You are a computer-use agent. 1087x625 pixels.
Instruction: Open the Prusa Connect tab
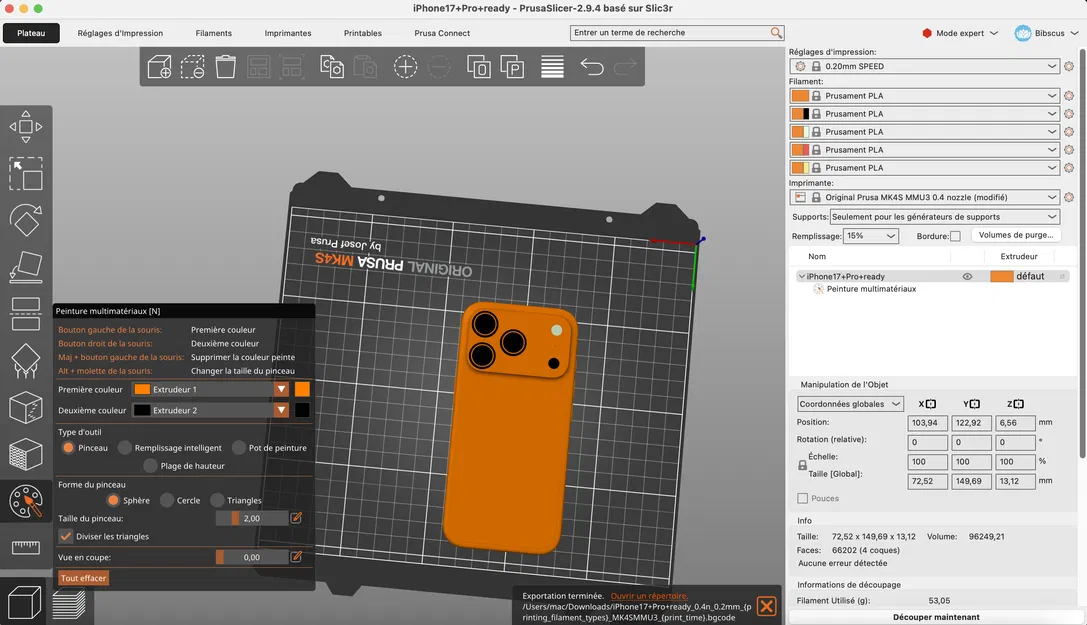(x=442, y=33)
